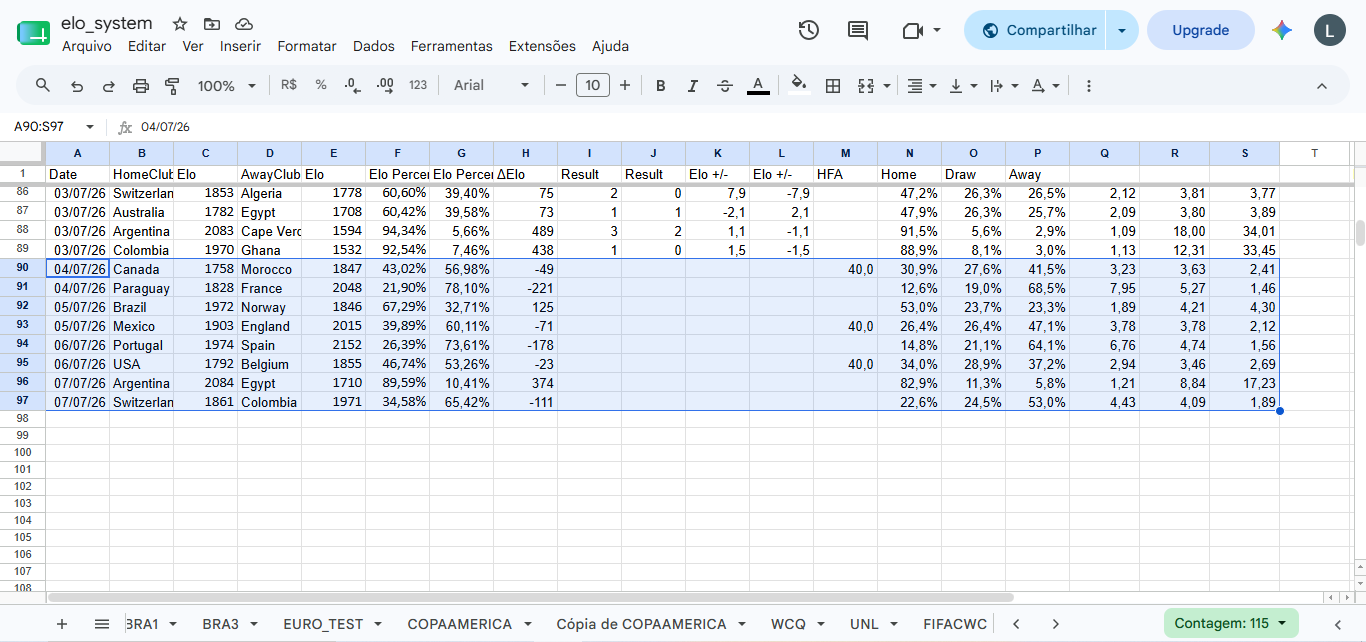This screenshot has width=1366, height=642.
Task: Open the merge cells dropdown
Action: pos(886,86)
